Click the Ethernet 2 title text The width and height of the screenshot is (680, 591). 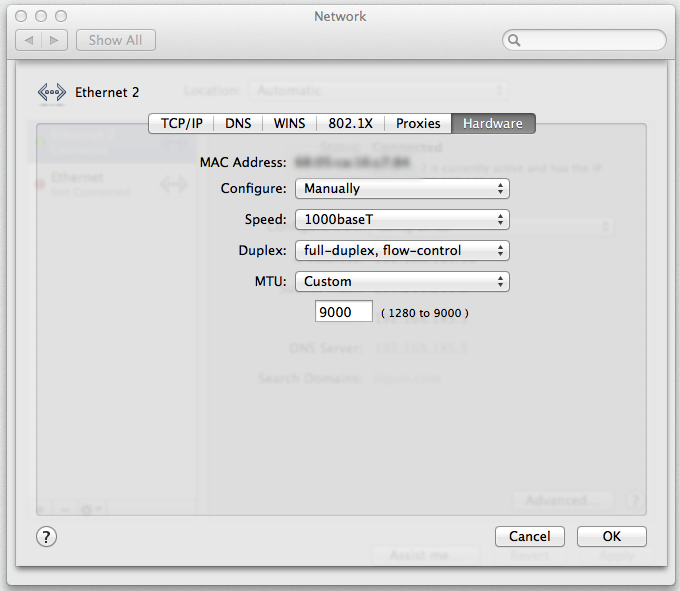point(107,92)
